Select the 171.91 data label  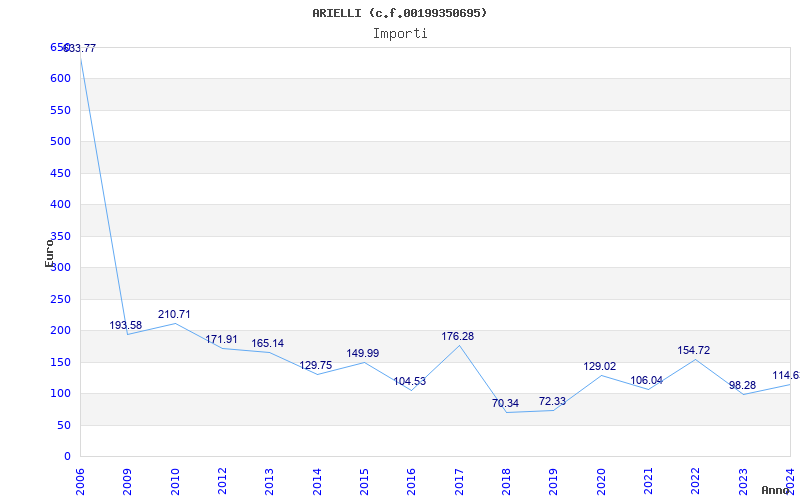pyautogui.click(x=221, y=339)
